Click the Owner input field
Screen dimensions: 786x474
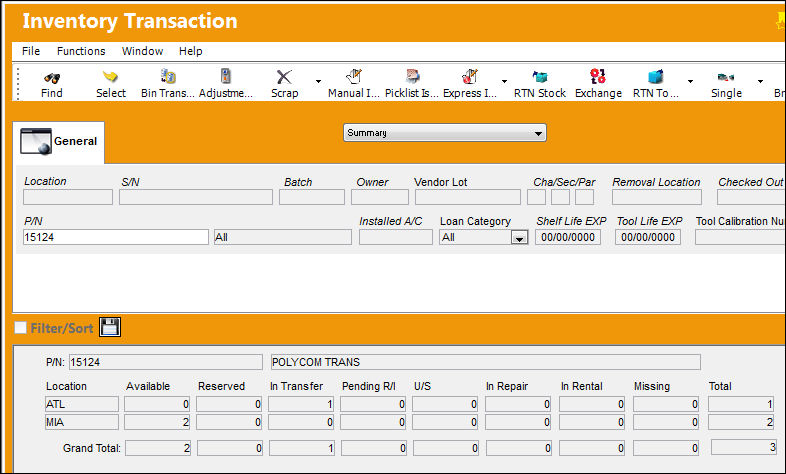380,197
